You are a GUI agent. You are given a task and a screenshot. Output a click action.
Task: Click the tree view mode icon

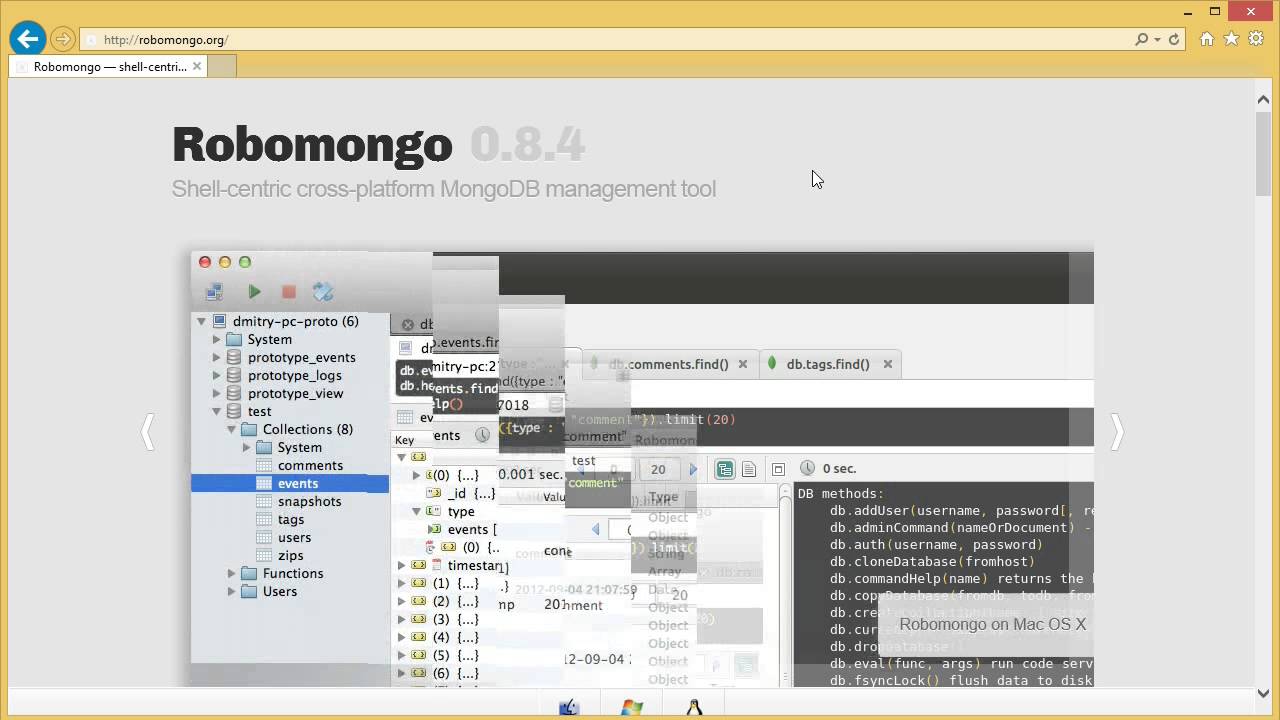click(x=725, y=469)
